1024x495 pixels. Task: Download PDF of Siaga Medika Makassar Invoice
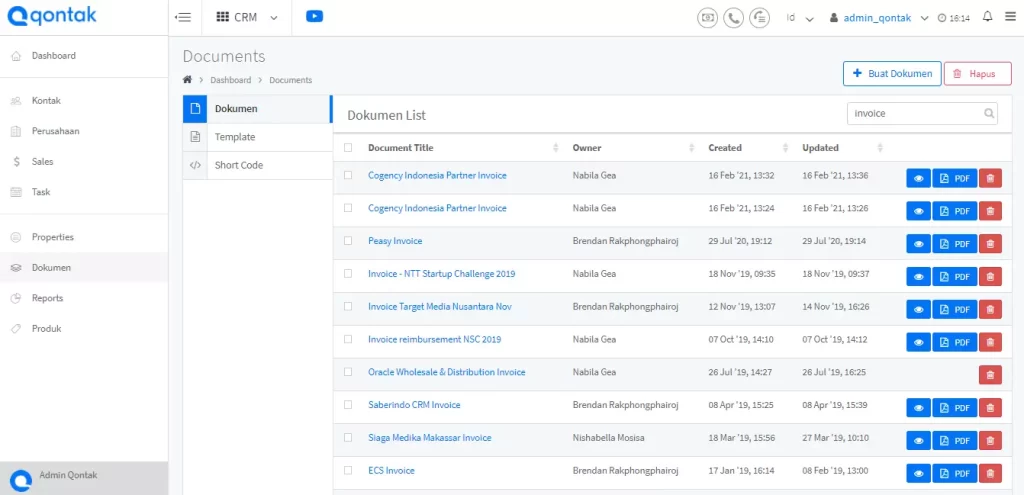pos(955,440)
